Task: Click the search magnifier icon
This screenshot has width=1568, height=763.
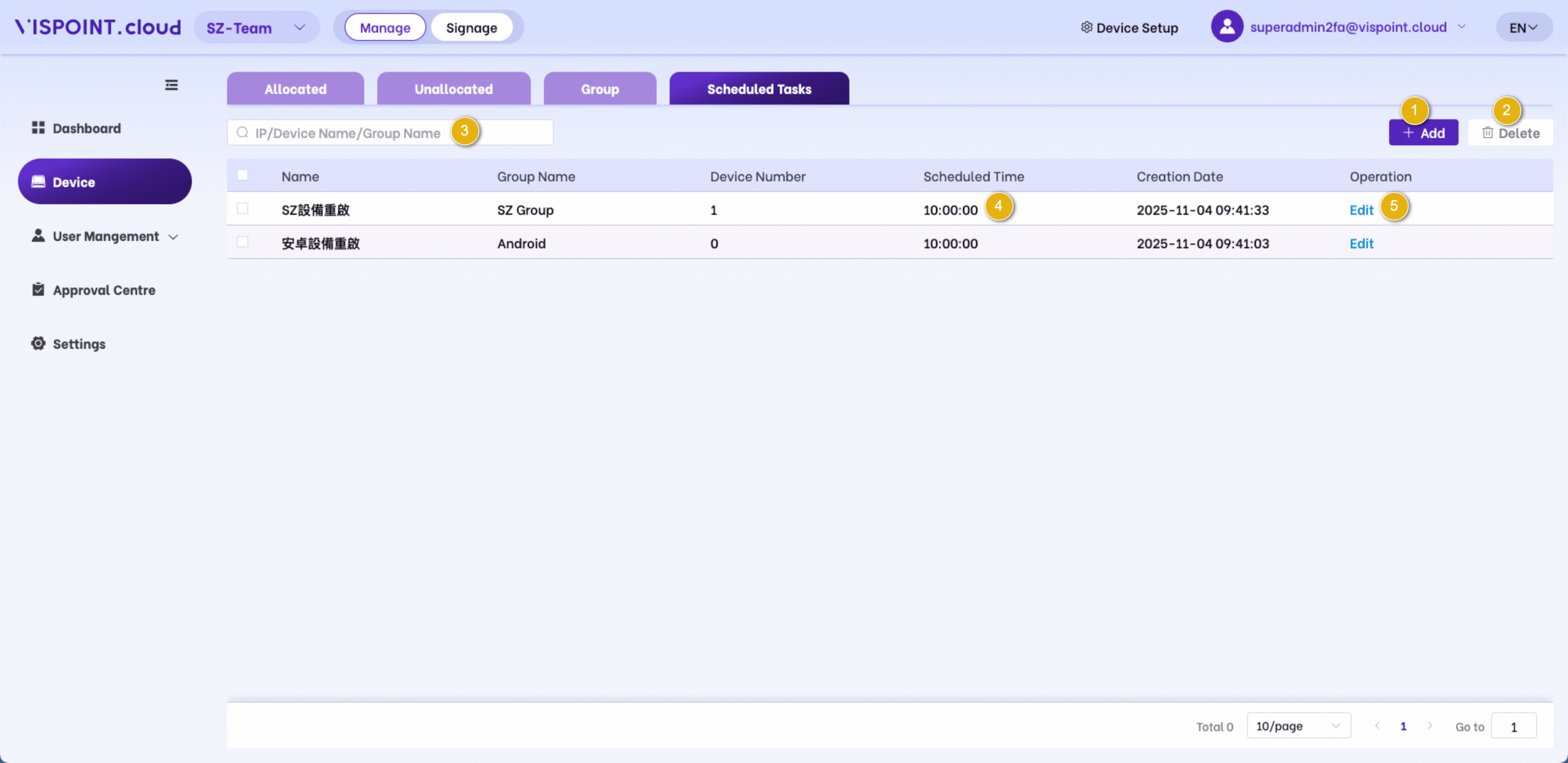Action: [x=243, y=132]
